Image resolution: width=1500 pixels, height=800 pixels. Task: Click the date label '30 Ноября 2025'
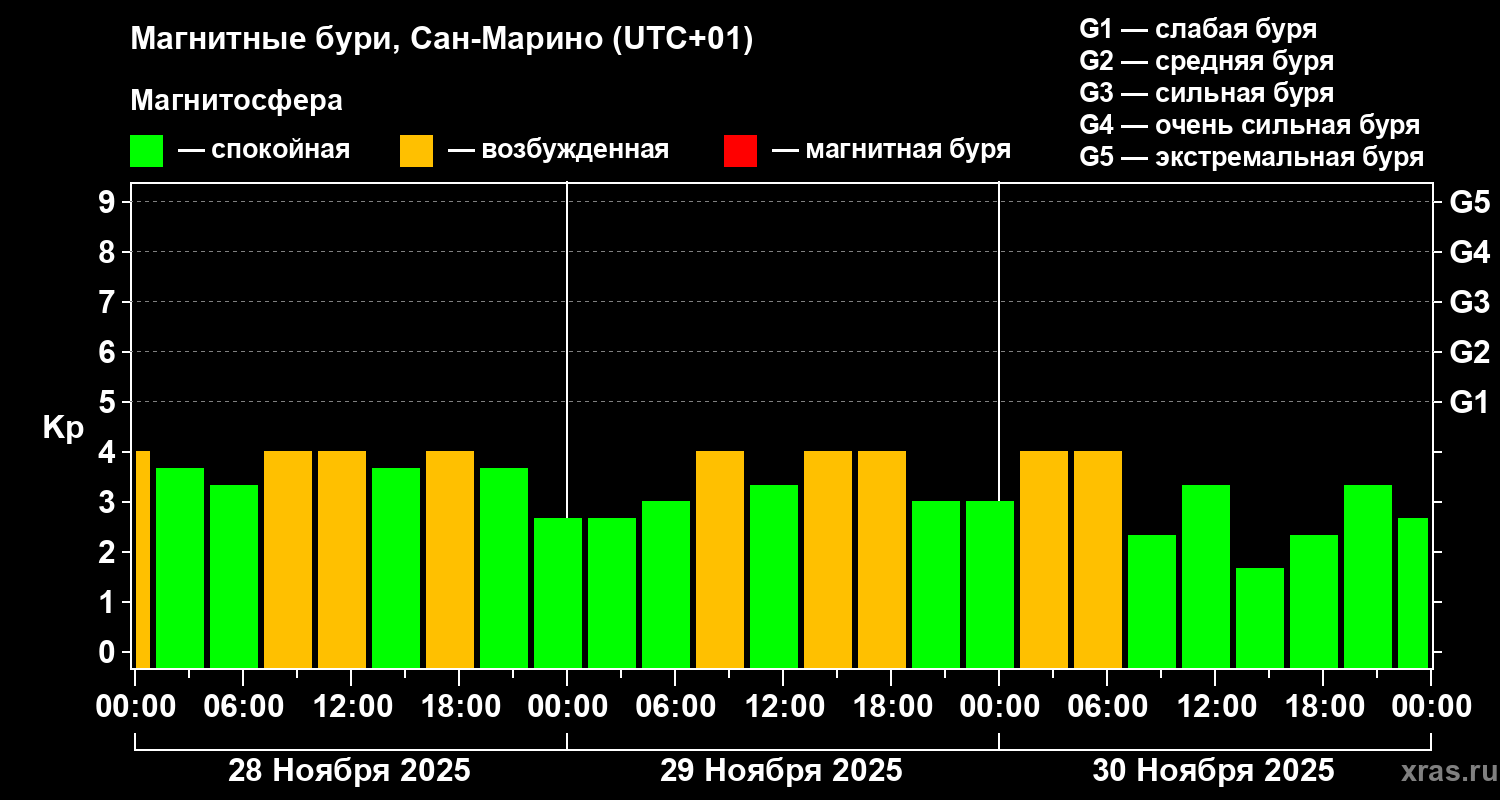pyautogui.click(x=1213, y=771)
